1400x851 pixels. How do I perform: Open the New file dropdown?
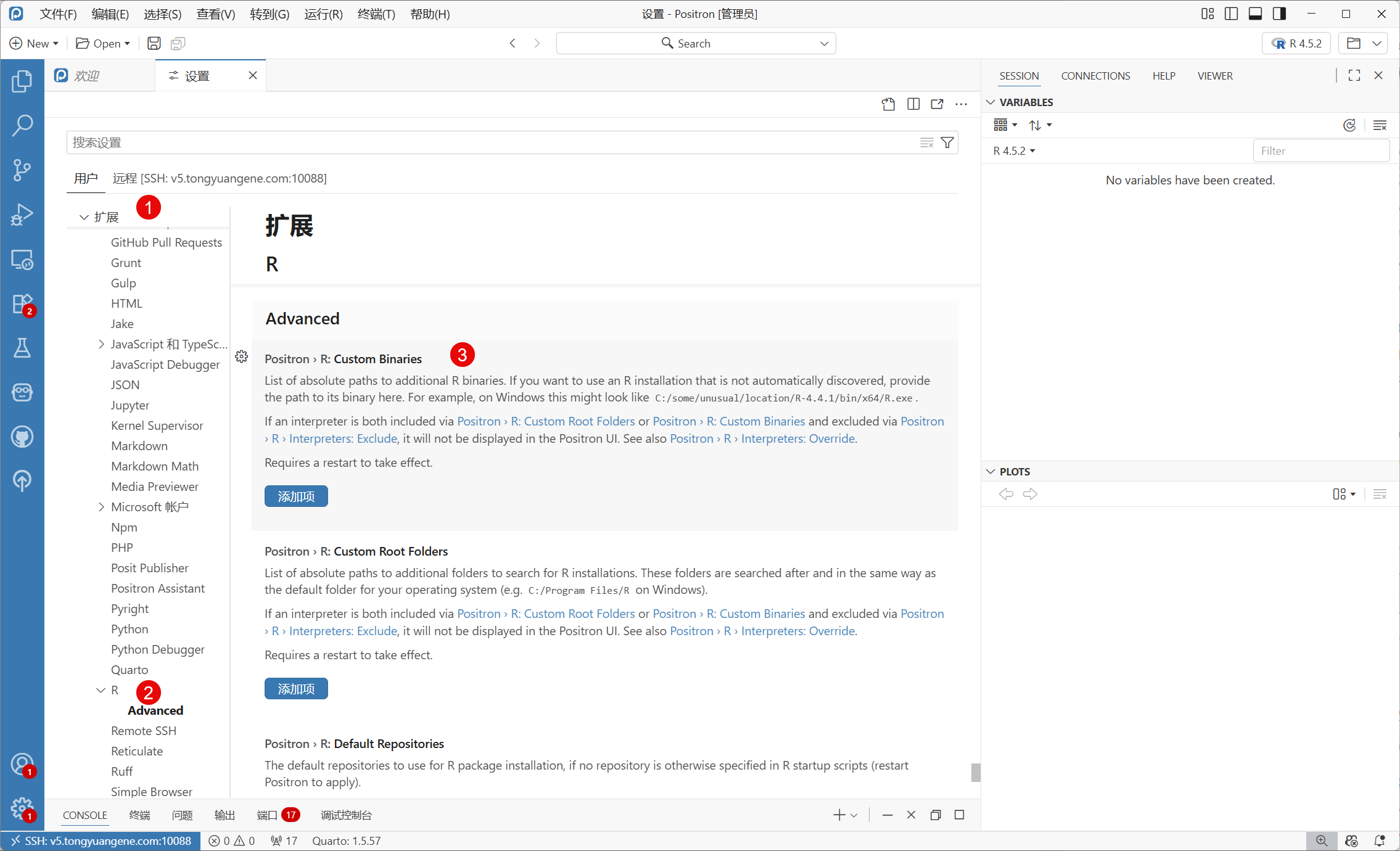(x=34, y=43)
